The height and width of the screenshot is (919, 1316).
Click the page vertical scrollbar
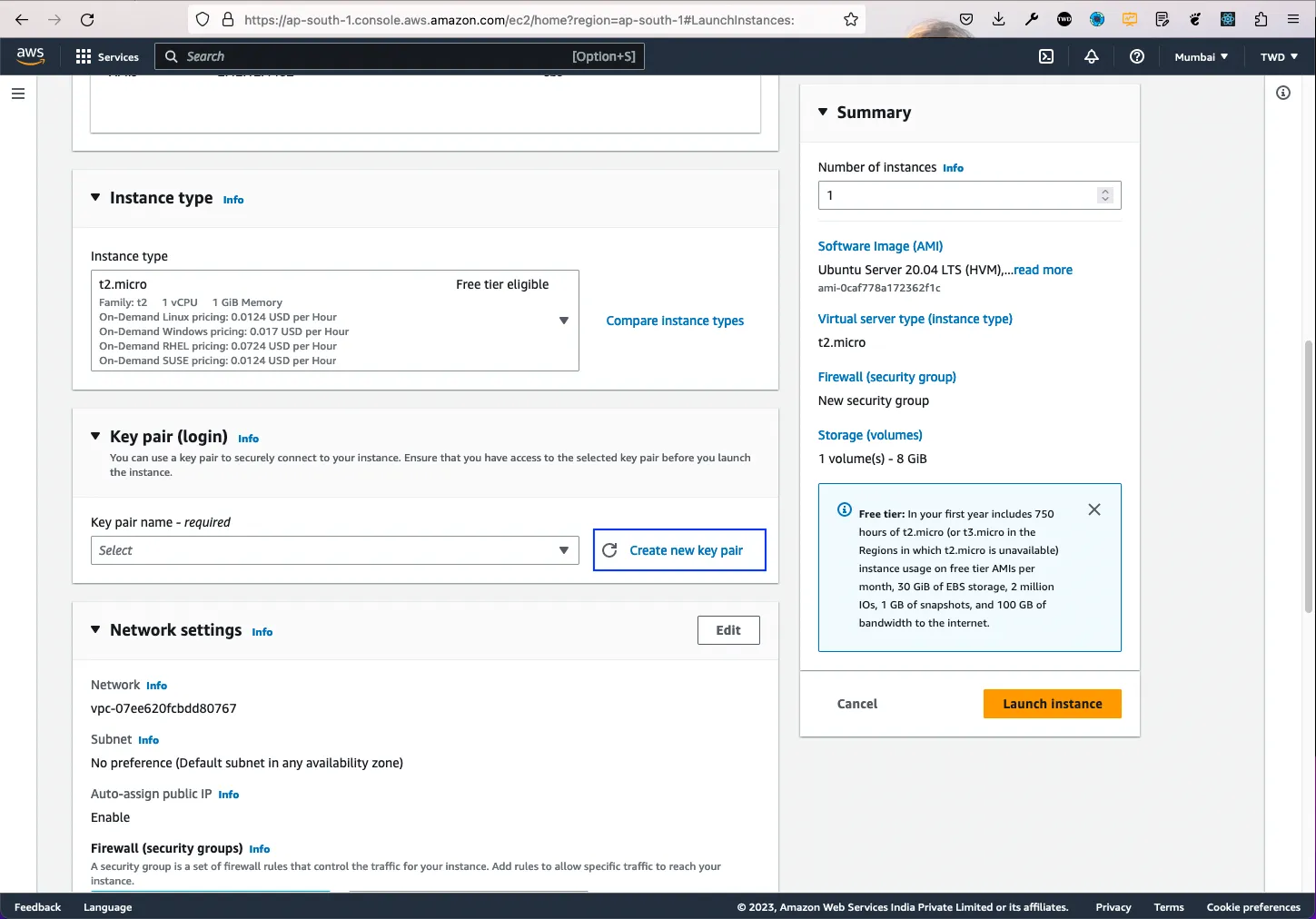tap(1309, 477)
